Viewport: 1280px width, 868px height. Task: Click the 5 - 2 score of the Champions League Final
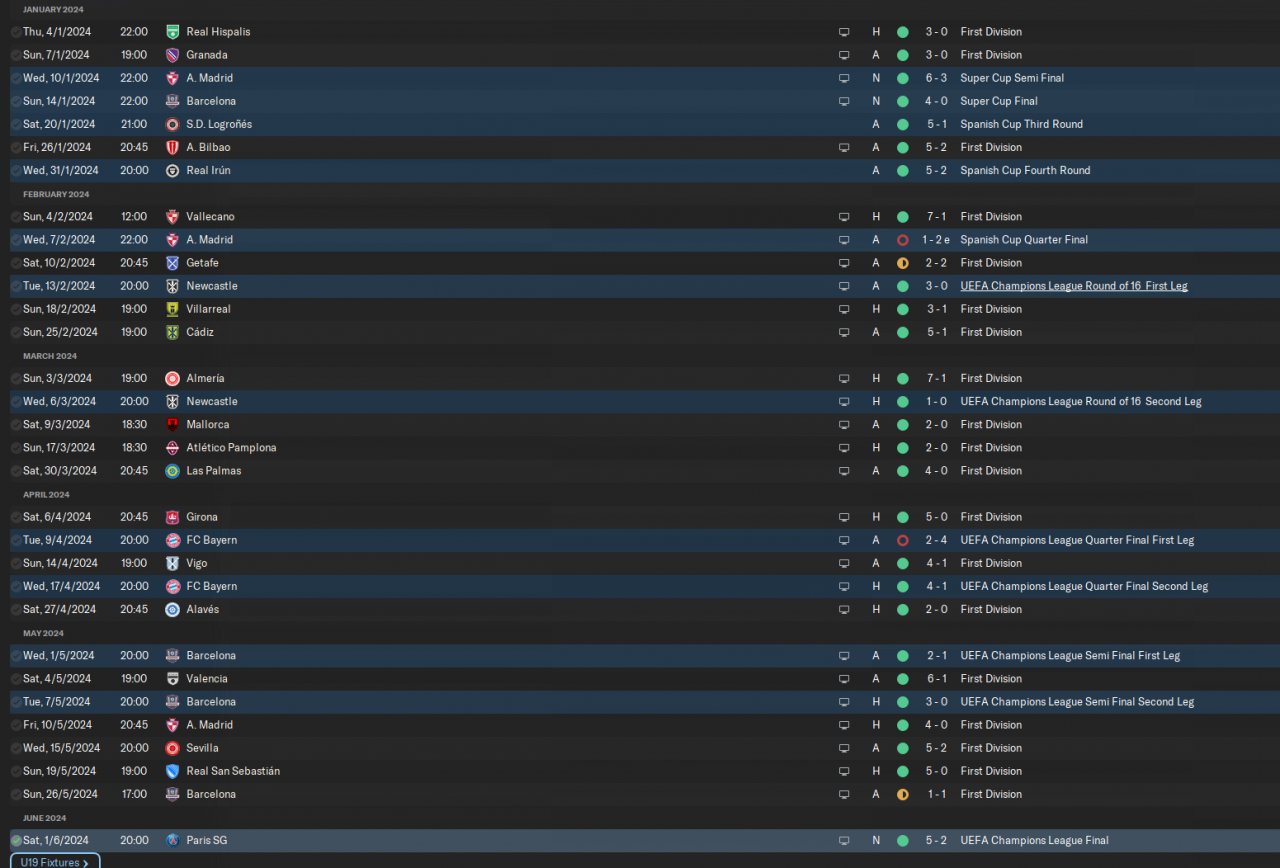click(x=936, y=840)
